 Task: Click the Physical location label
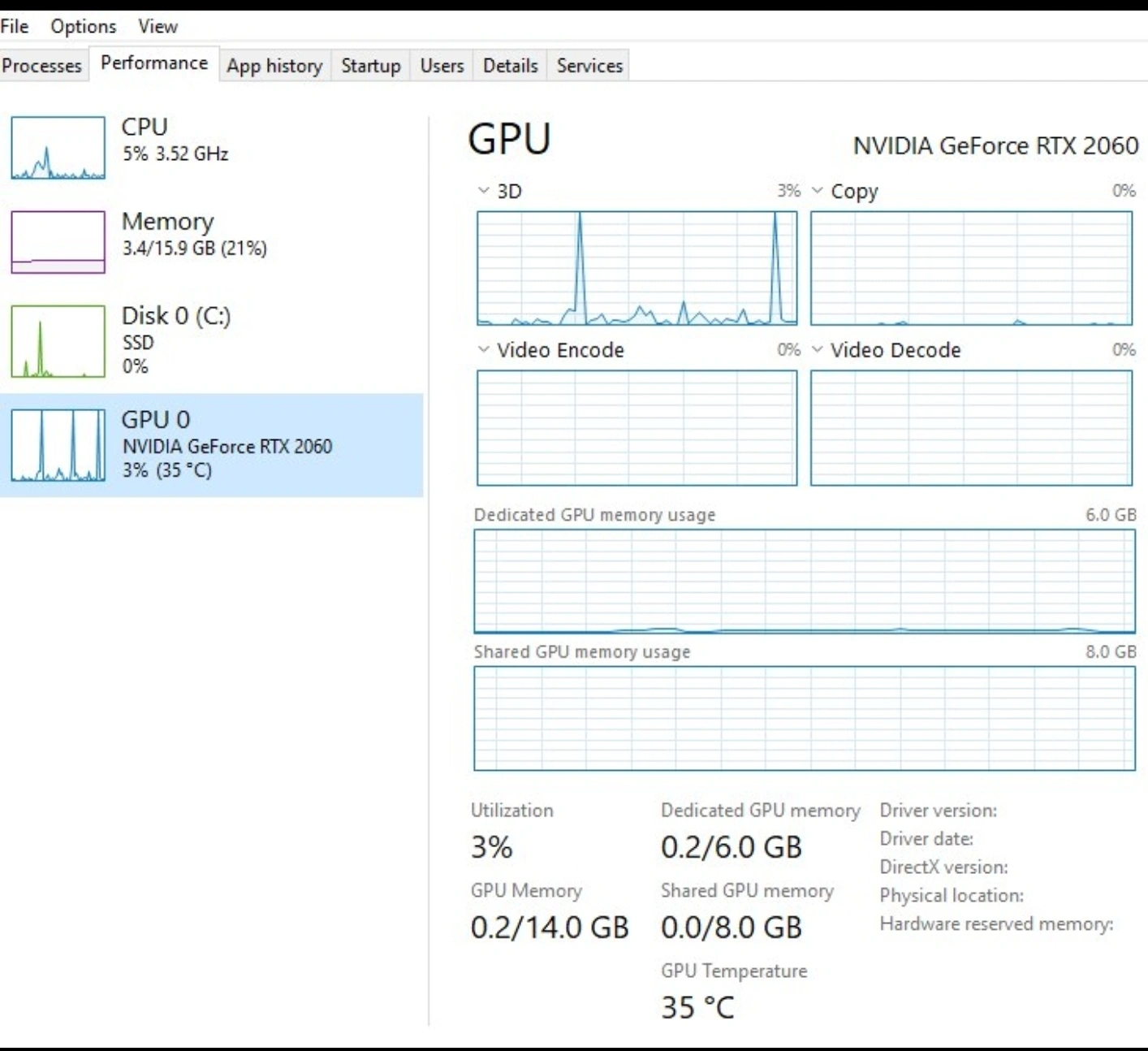point(952,896)
